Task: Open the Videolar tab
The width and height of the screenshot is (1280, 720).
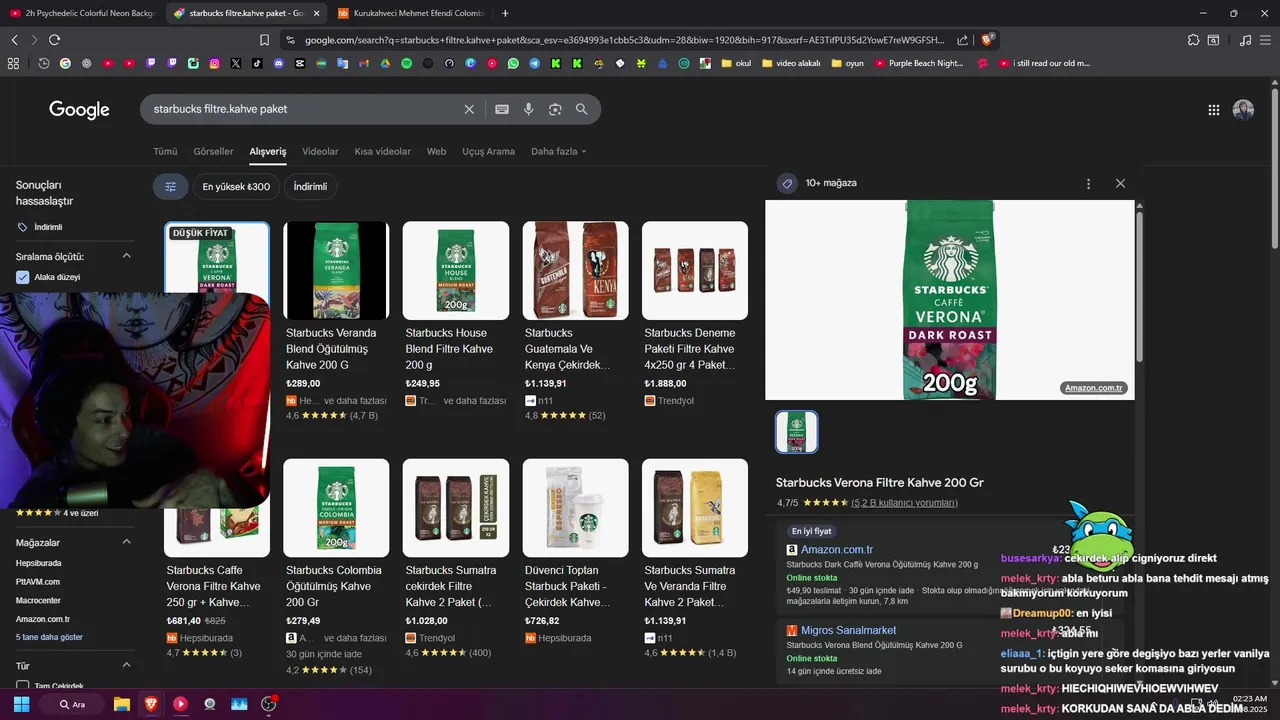Action: click(x=320, y=152)
